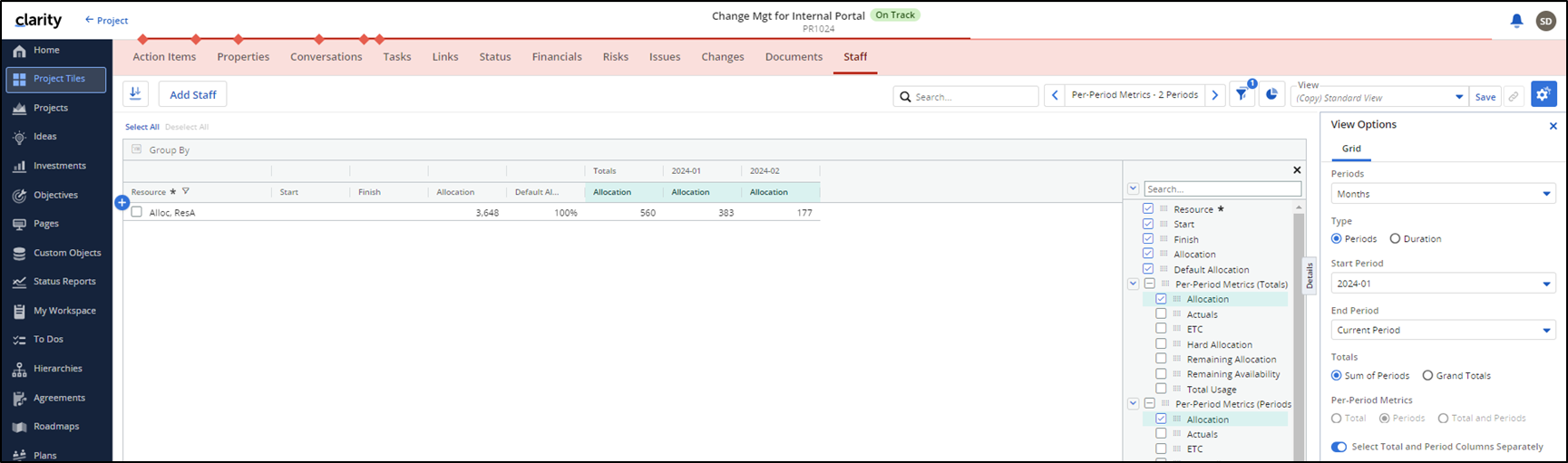Click the View Options gear icon
This screenshot has width=1568, height=463.
[x=1544, y=94]
